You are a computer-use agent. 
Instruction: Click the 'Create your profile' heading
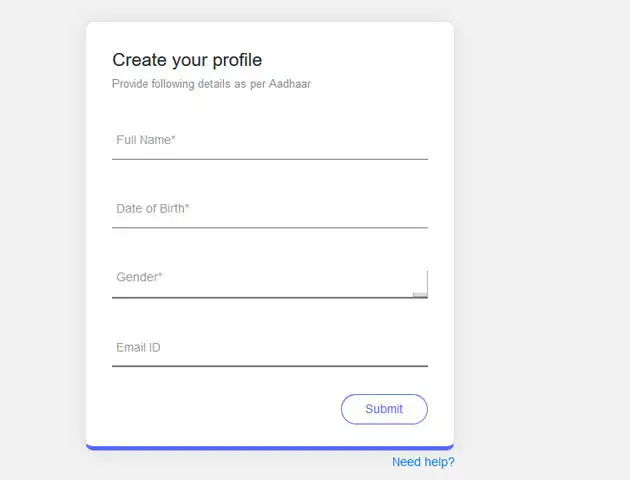coord(187,60)
